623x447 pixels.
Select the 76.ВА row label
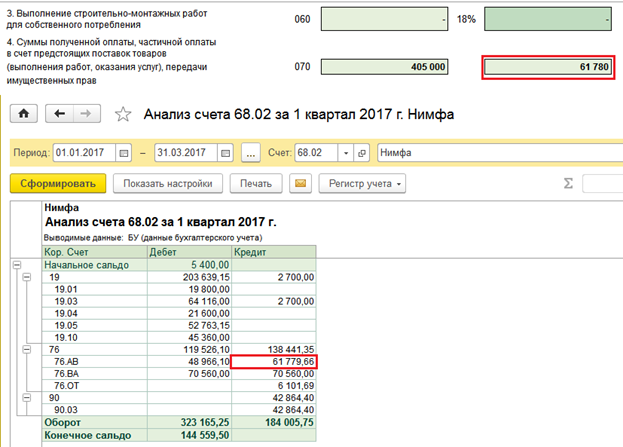(x=66, y=373)
